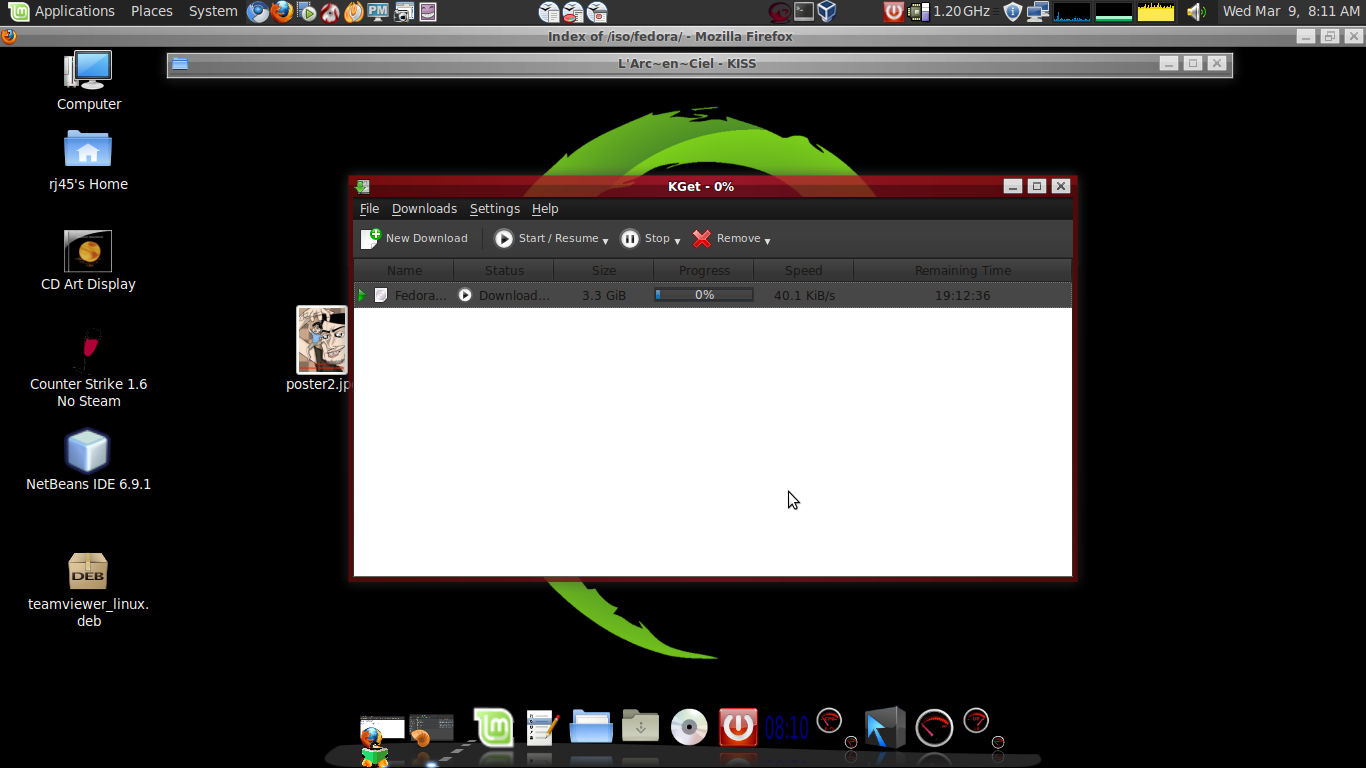Image resolution: width=1366 pixels, height=768 pixels.
Task: Open the System menu in top panel
Action: [x=213, y=11]
